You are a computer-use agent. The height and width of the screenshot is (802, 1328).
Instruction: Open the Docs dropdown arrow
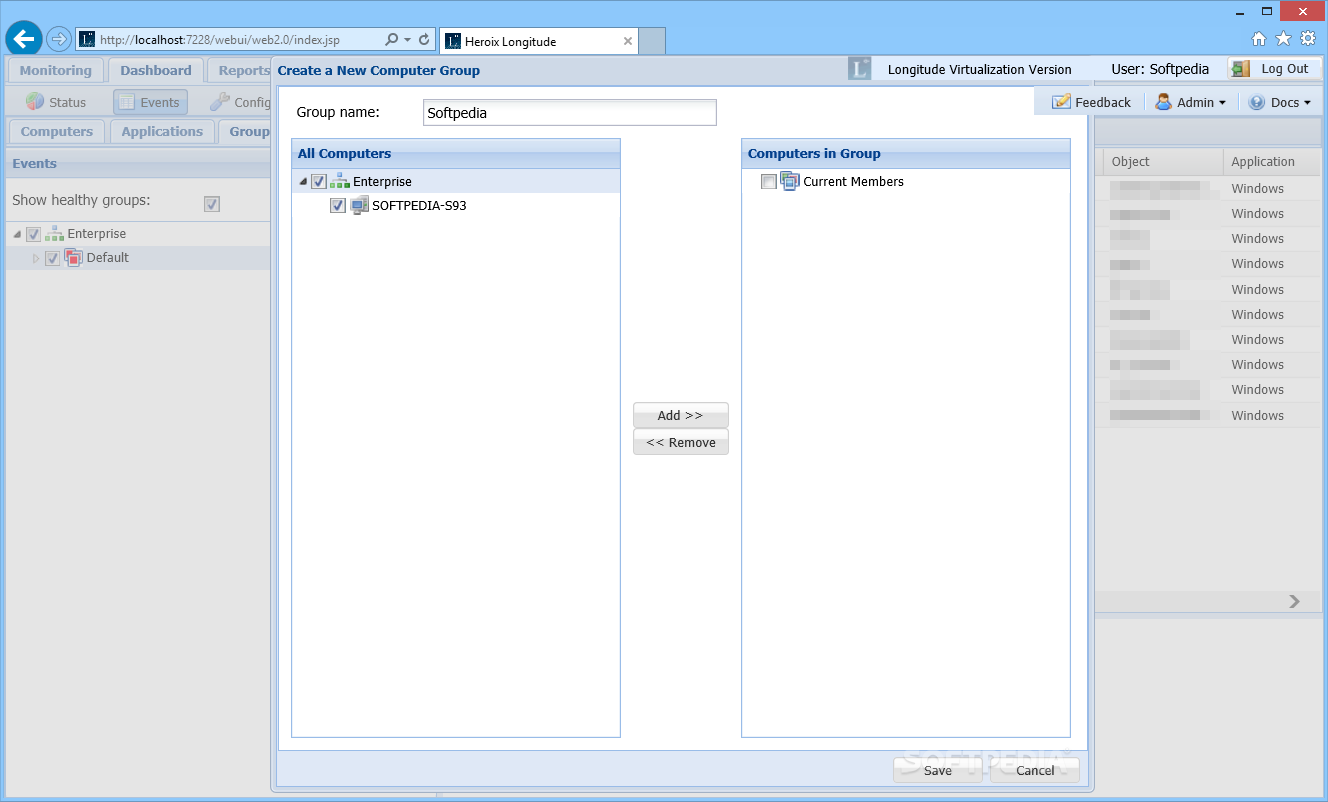pyautogui.click(x=1307, y=103)
